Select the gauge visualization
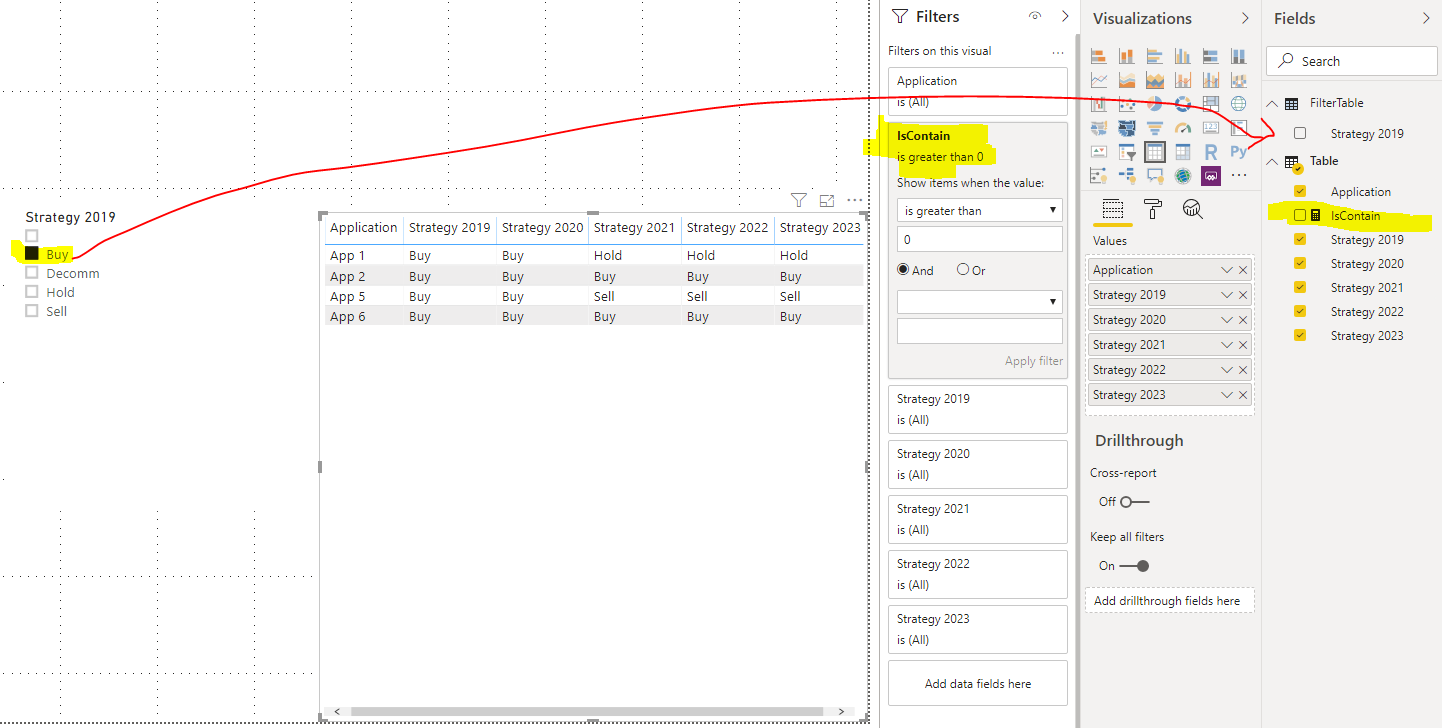This screenshot has width=1442, height=728. pos(1182,128)
